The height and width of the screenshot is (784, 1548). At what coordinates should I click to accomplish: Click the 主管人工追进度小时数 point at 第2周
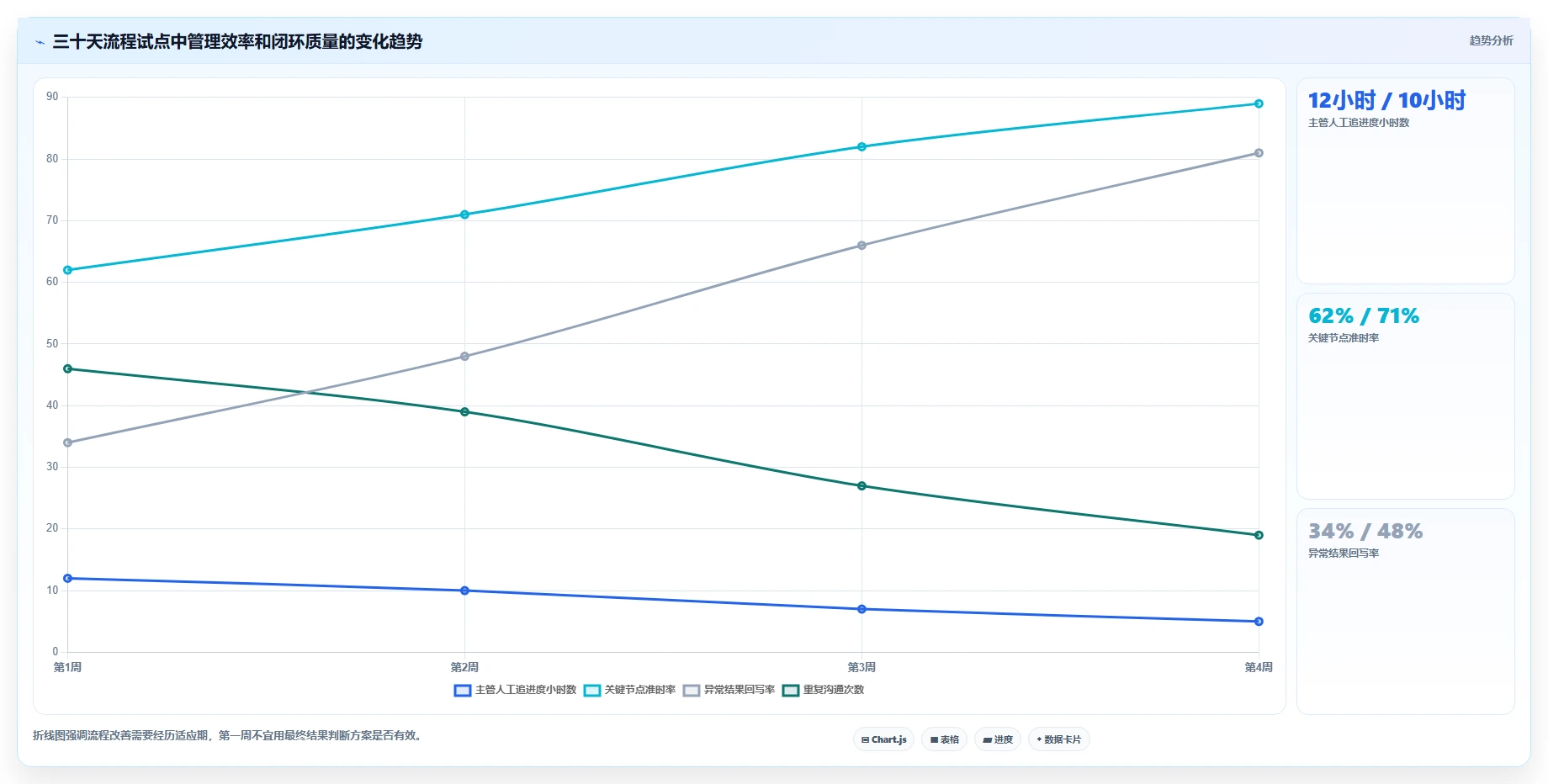(x=464, y=591)
